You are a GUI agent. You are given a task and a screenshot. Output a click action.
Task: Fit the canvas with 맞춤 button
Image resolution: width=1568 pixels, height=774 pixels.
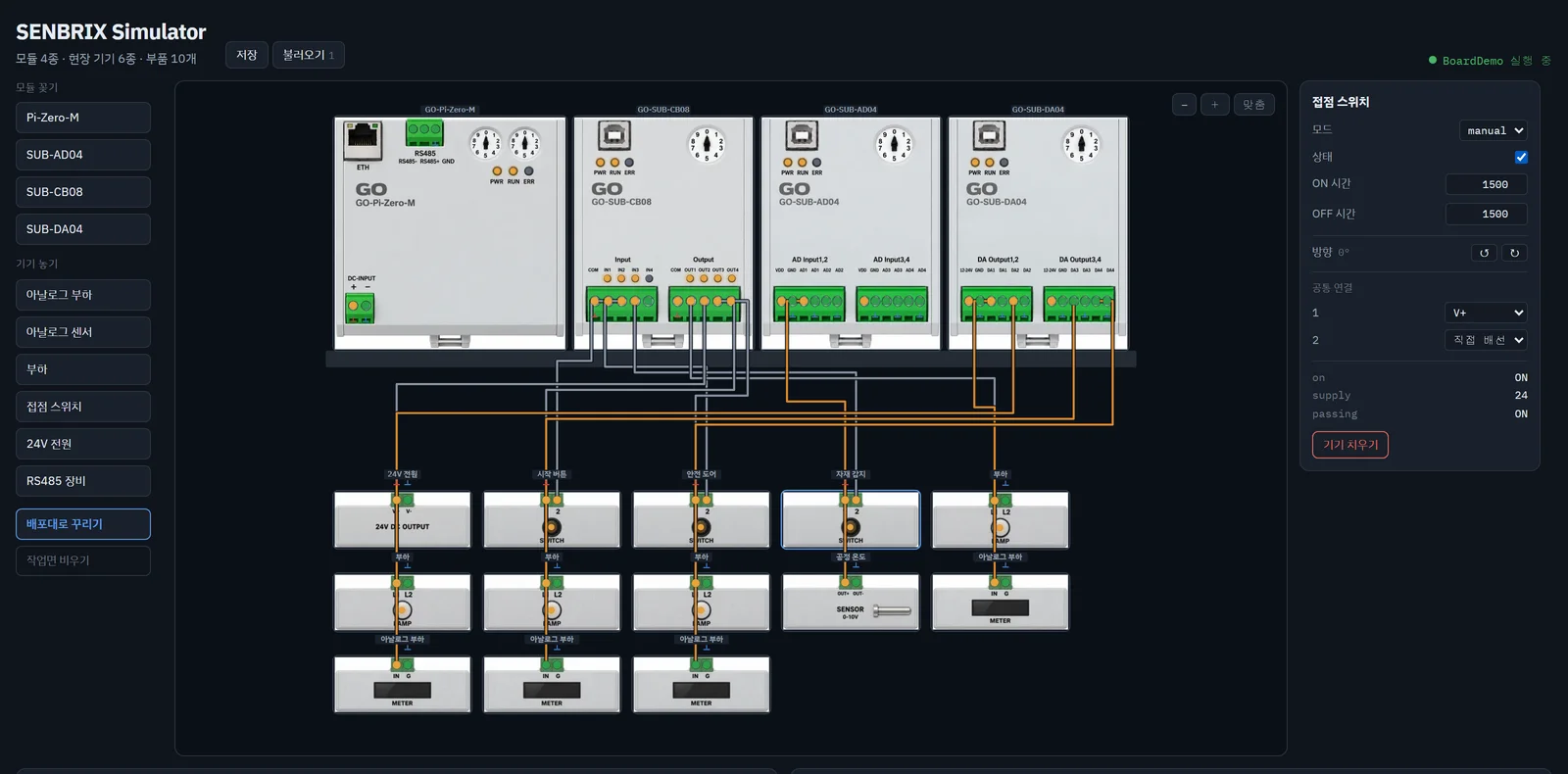[x=1253, y=105]
